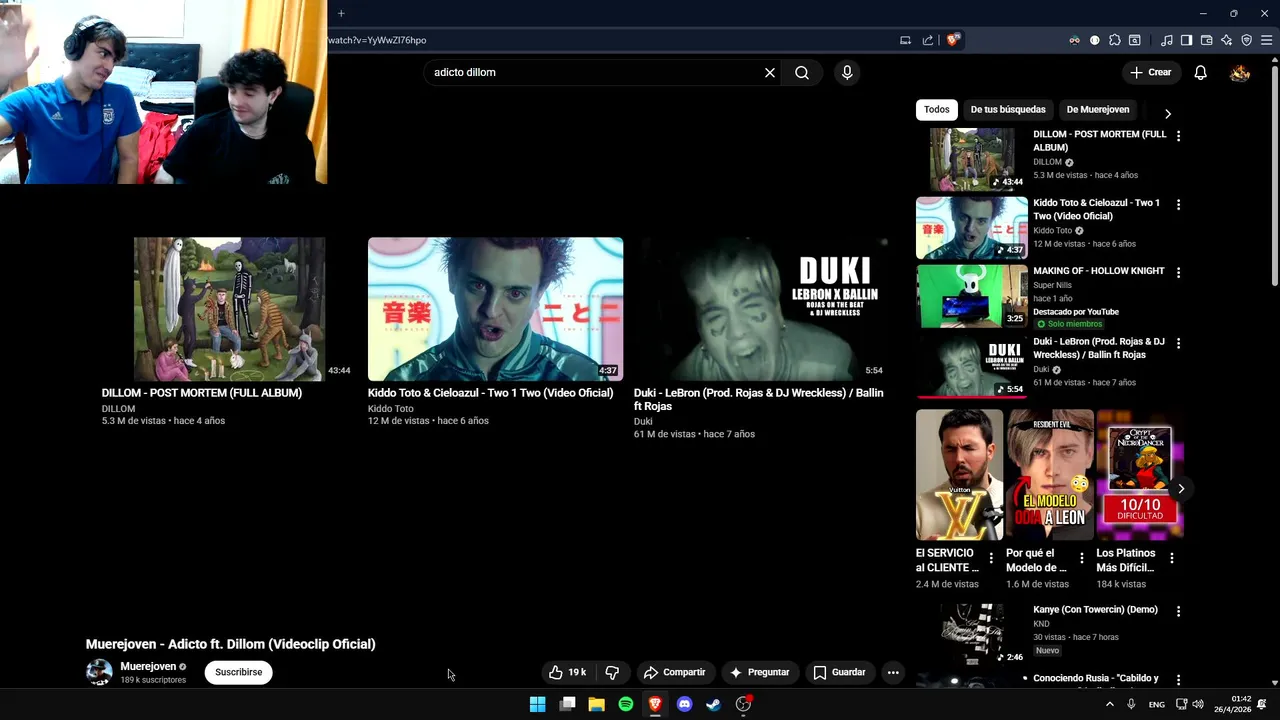This screenshot has width=1280, height=720.
Task: Open options for sidebar Kiddo Toto video
Action: [1178, 204]
